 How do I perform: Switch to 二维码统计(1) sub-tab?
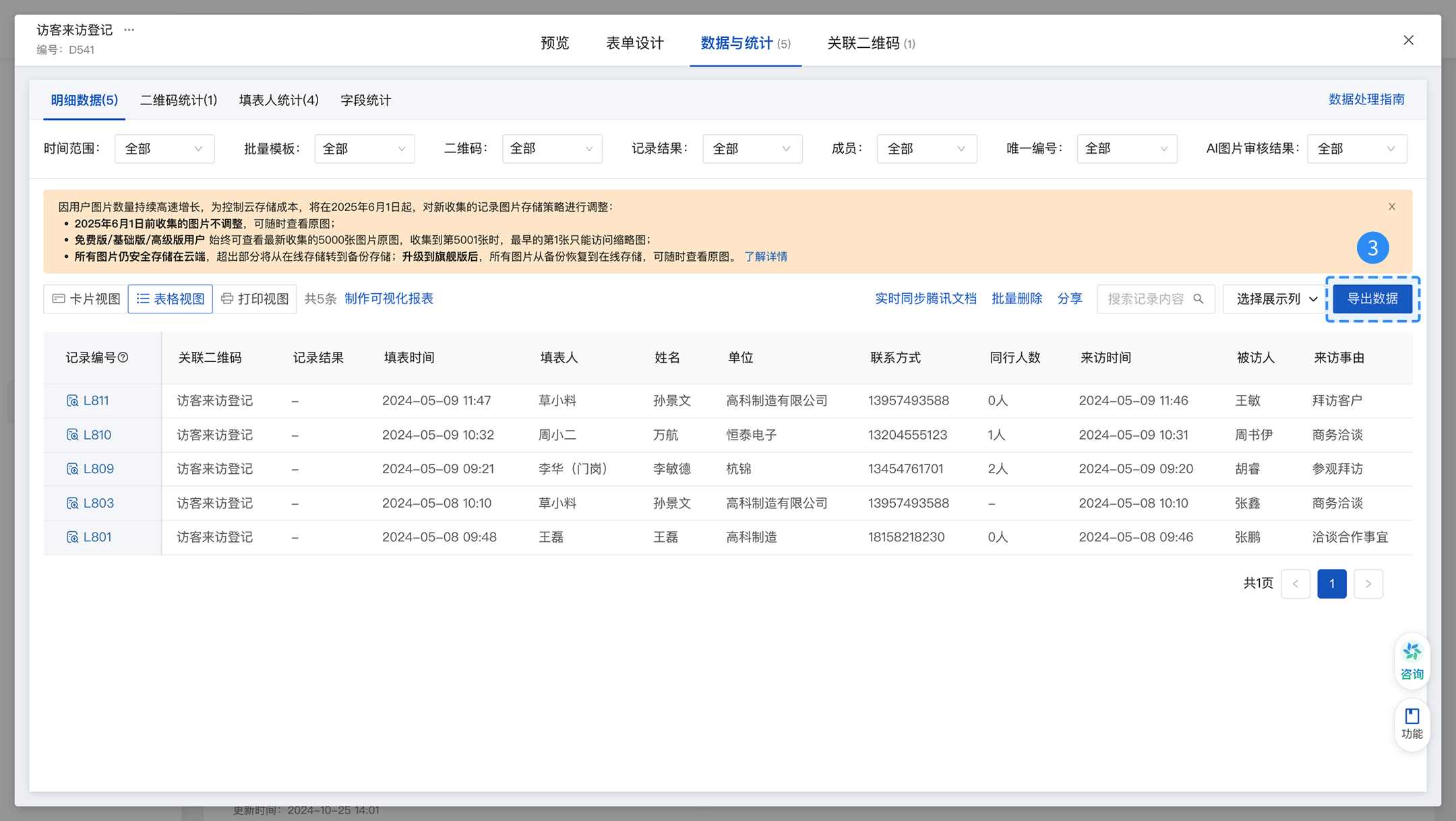(x=179, y=100)
